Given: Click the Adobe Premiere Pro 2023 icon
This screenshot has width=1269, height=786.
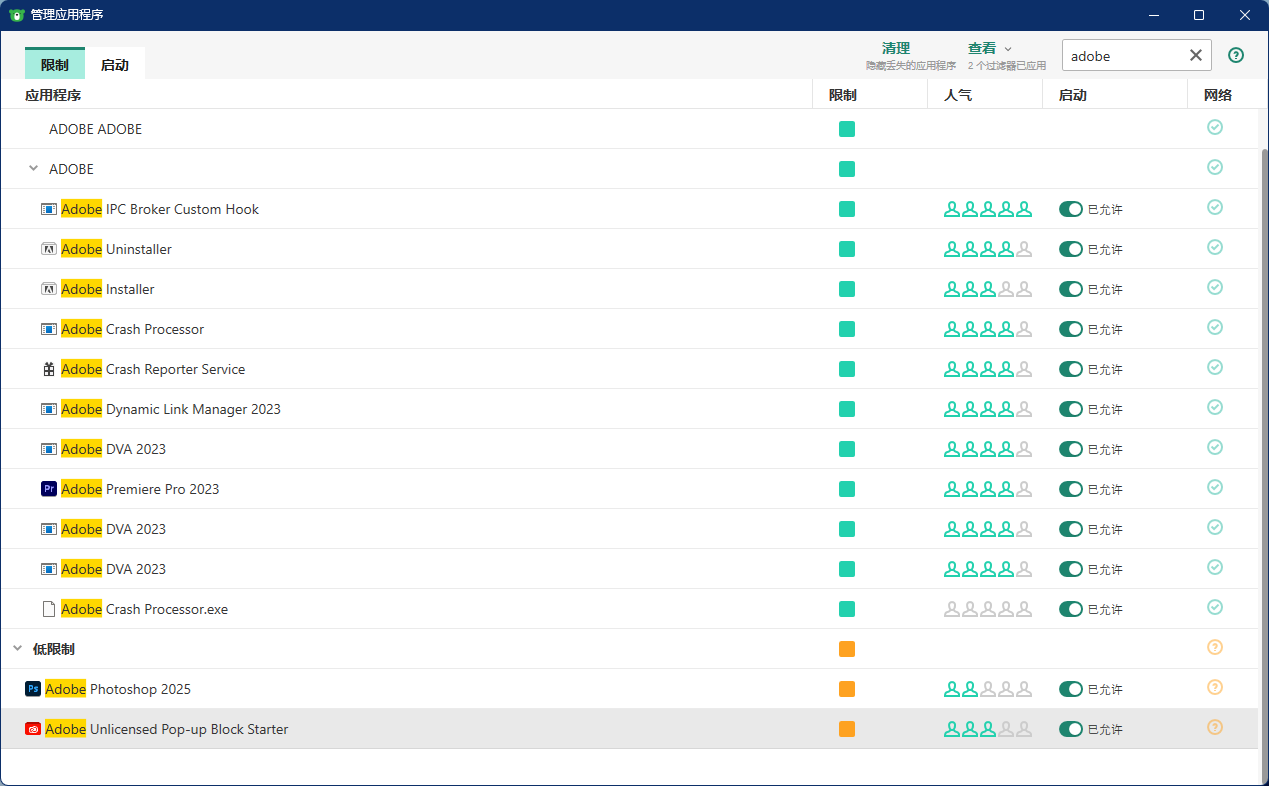Looking at the screenshot, I should coord(49,489).
